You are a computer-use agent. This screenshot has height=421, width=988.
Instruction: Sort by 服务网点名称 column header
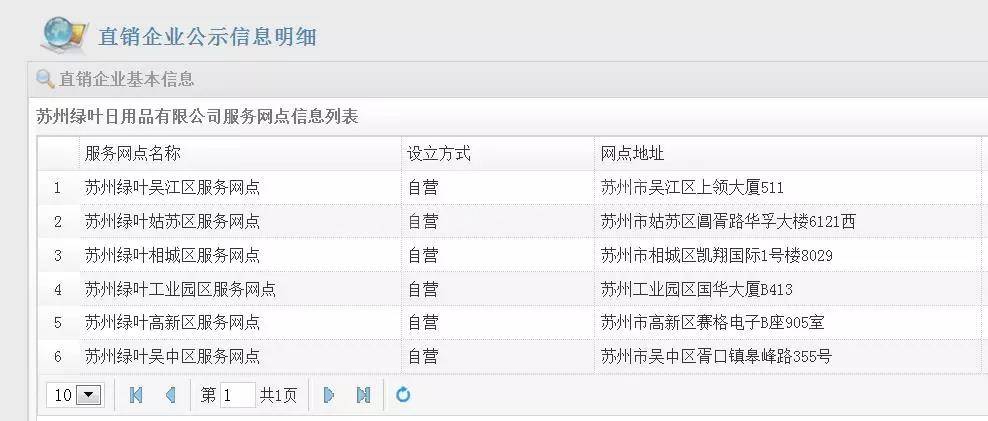point(133,154)
